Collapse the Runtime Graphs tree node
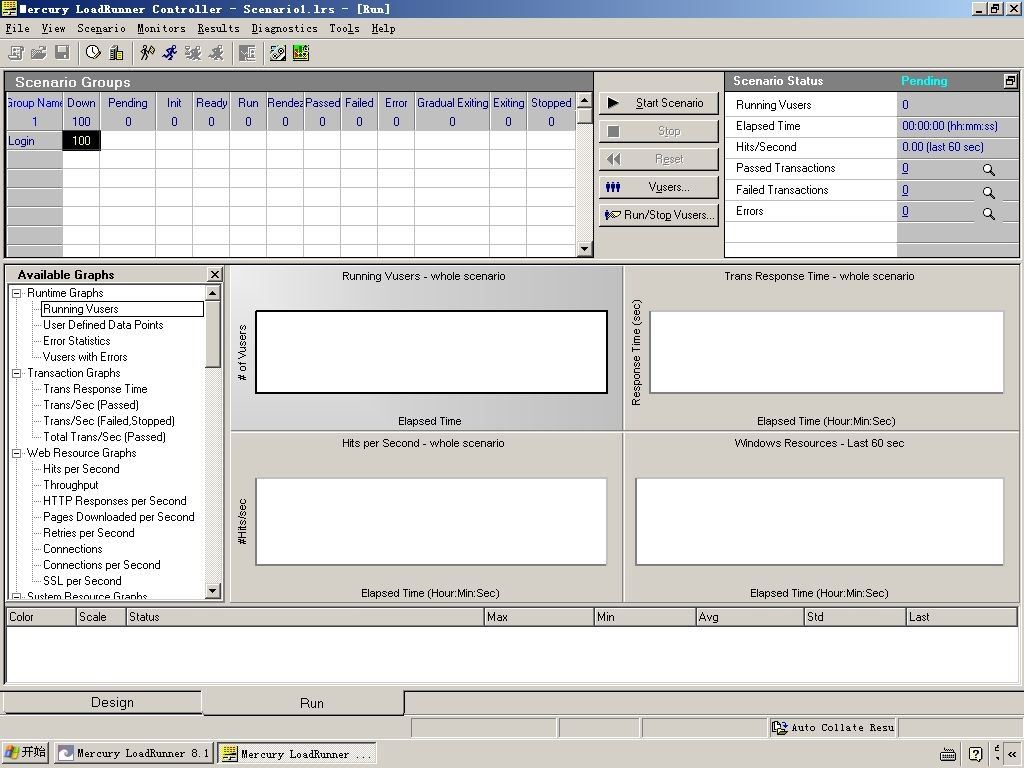The image size is (1024, 768). (x=17, y=293)
